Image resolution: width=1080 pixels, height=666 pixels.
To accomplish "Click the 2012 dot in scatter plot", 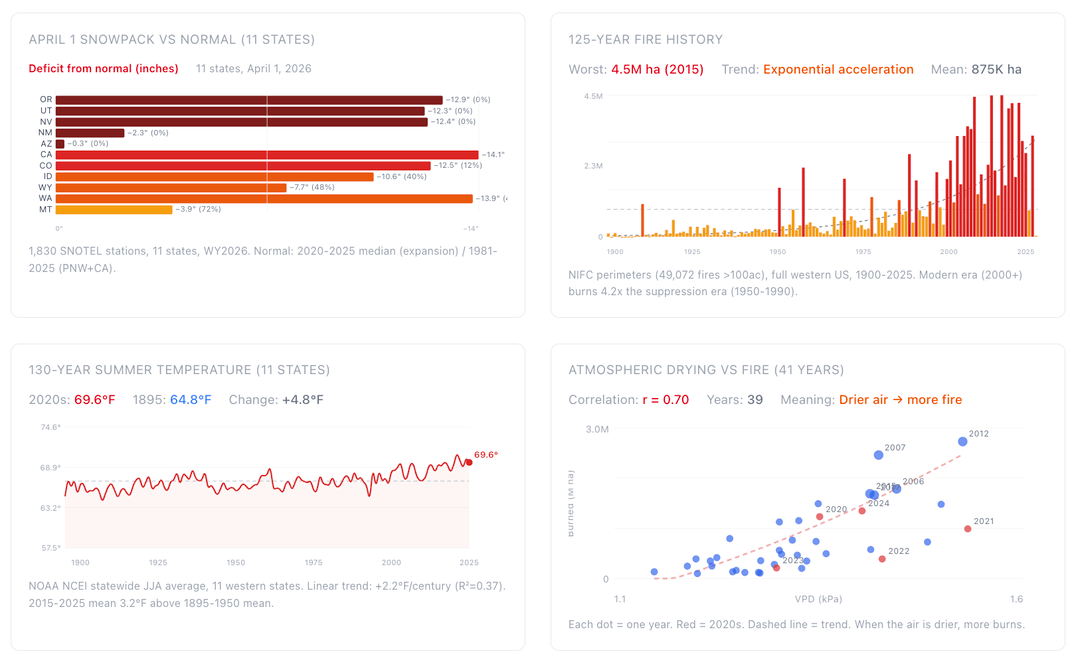I will click(x=962, y=441).
